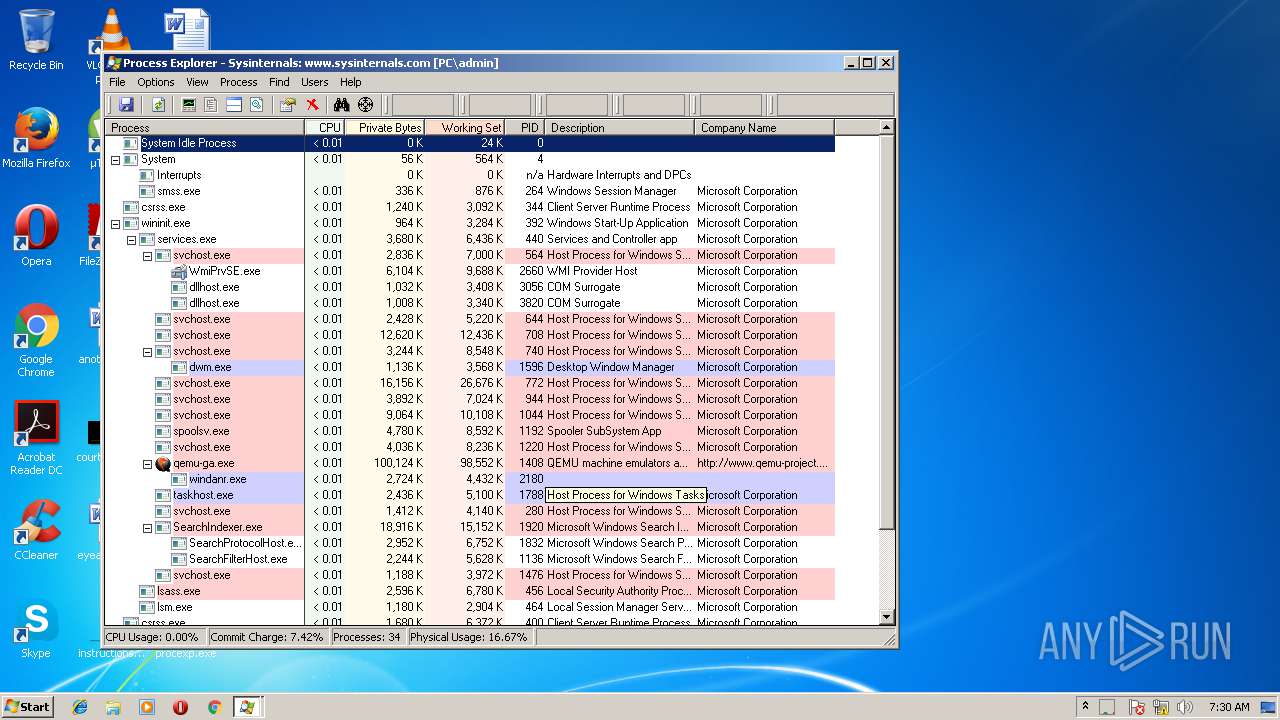Screen dimensions: 1280x720
Task: Click the View DLLs/Handles toolbar icon
Action: tap(256, 105)
